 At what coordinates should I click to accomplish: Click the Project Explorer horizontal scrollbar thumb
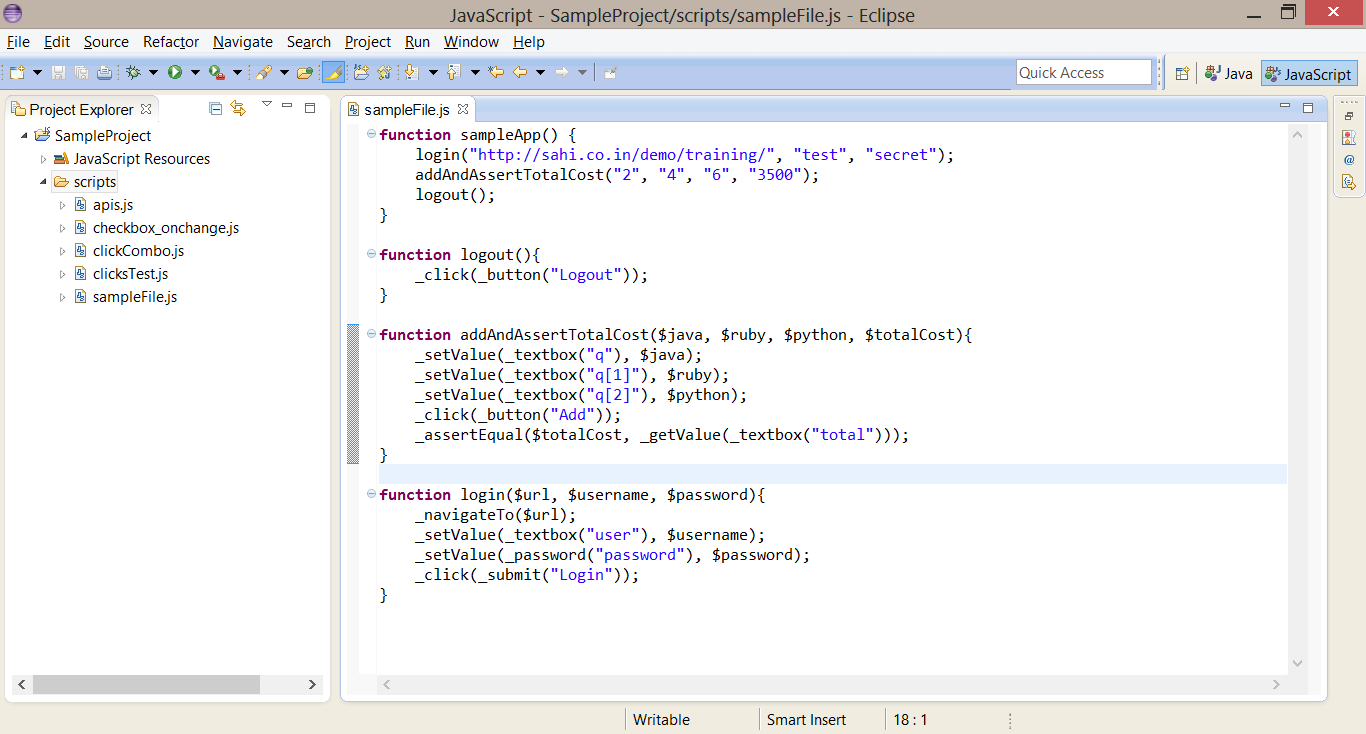coord(146,684)
